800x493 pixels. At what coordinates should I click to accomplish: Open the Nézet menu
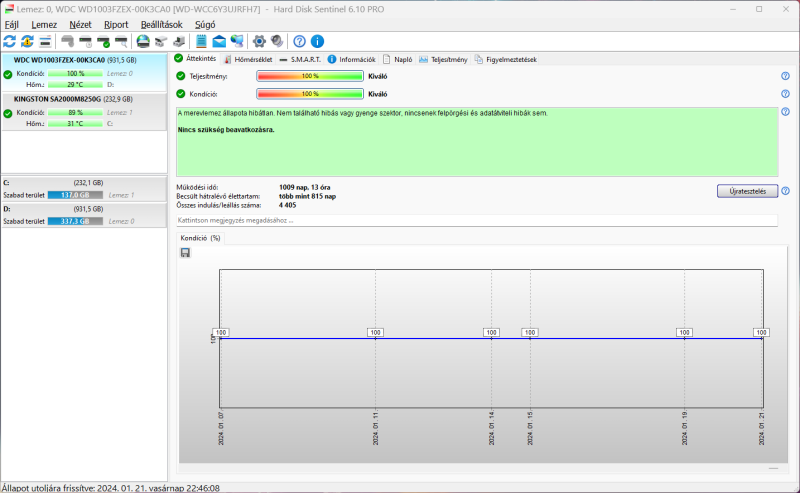tap(80, 24)
